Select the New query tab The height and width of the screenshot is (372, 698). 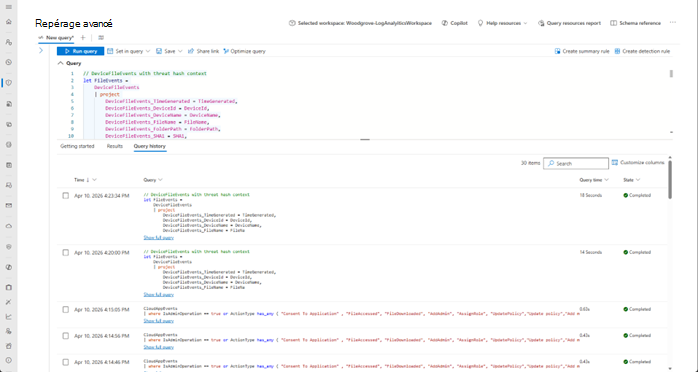[x=56, y=38]
